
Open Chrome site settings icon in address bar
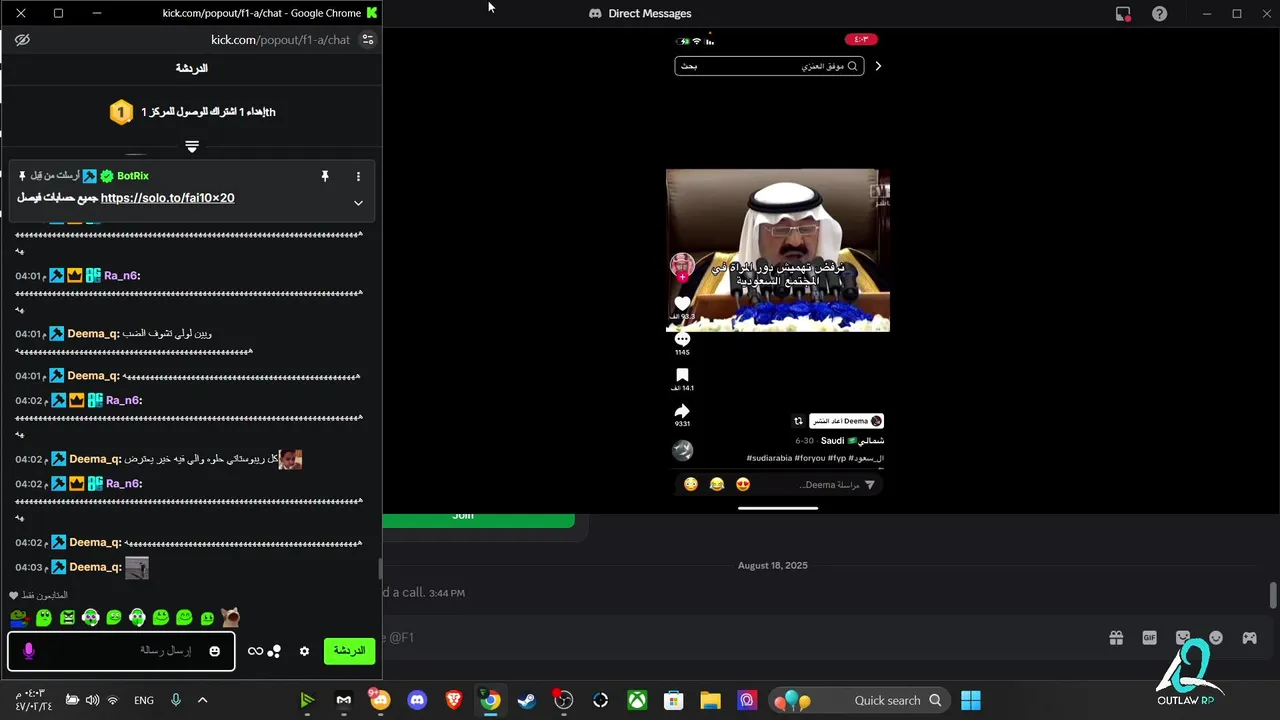(x=367, y=40)
